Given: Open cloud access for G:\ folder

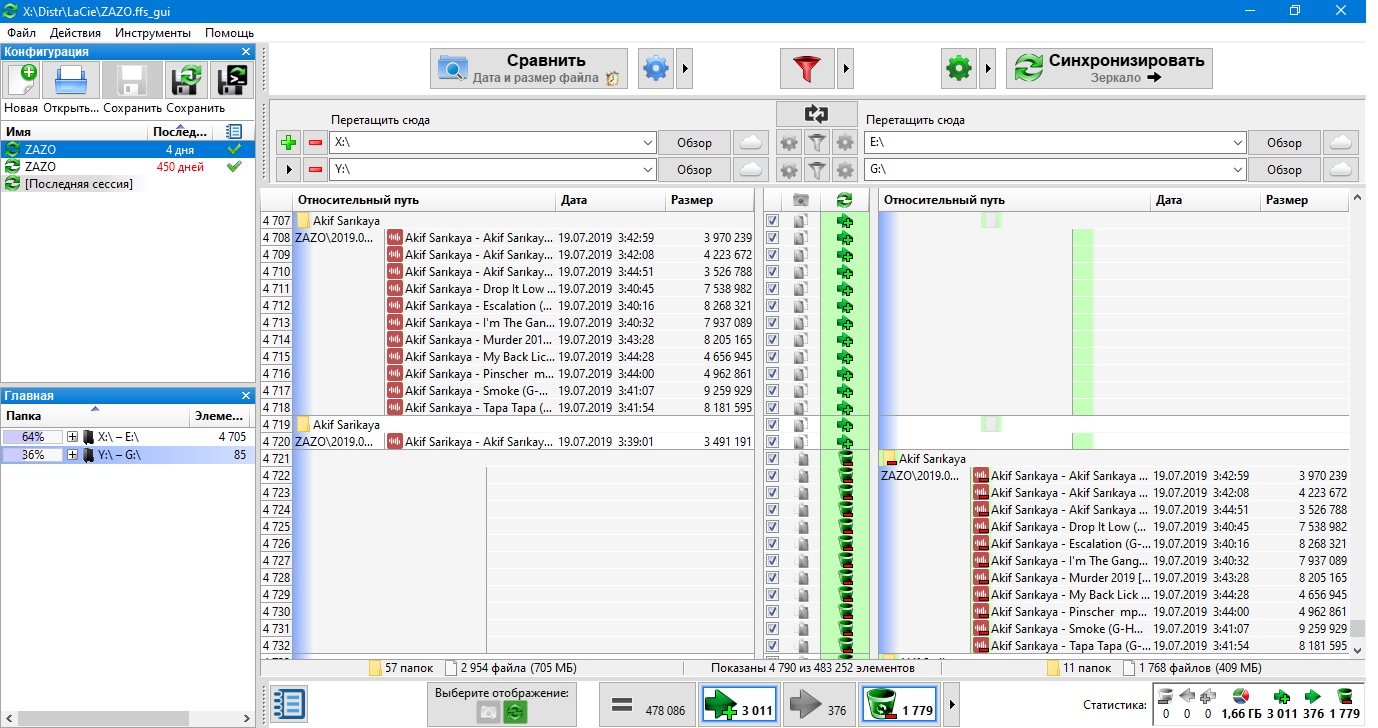Looking at the screenshot, I should [1341, 170].
